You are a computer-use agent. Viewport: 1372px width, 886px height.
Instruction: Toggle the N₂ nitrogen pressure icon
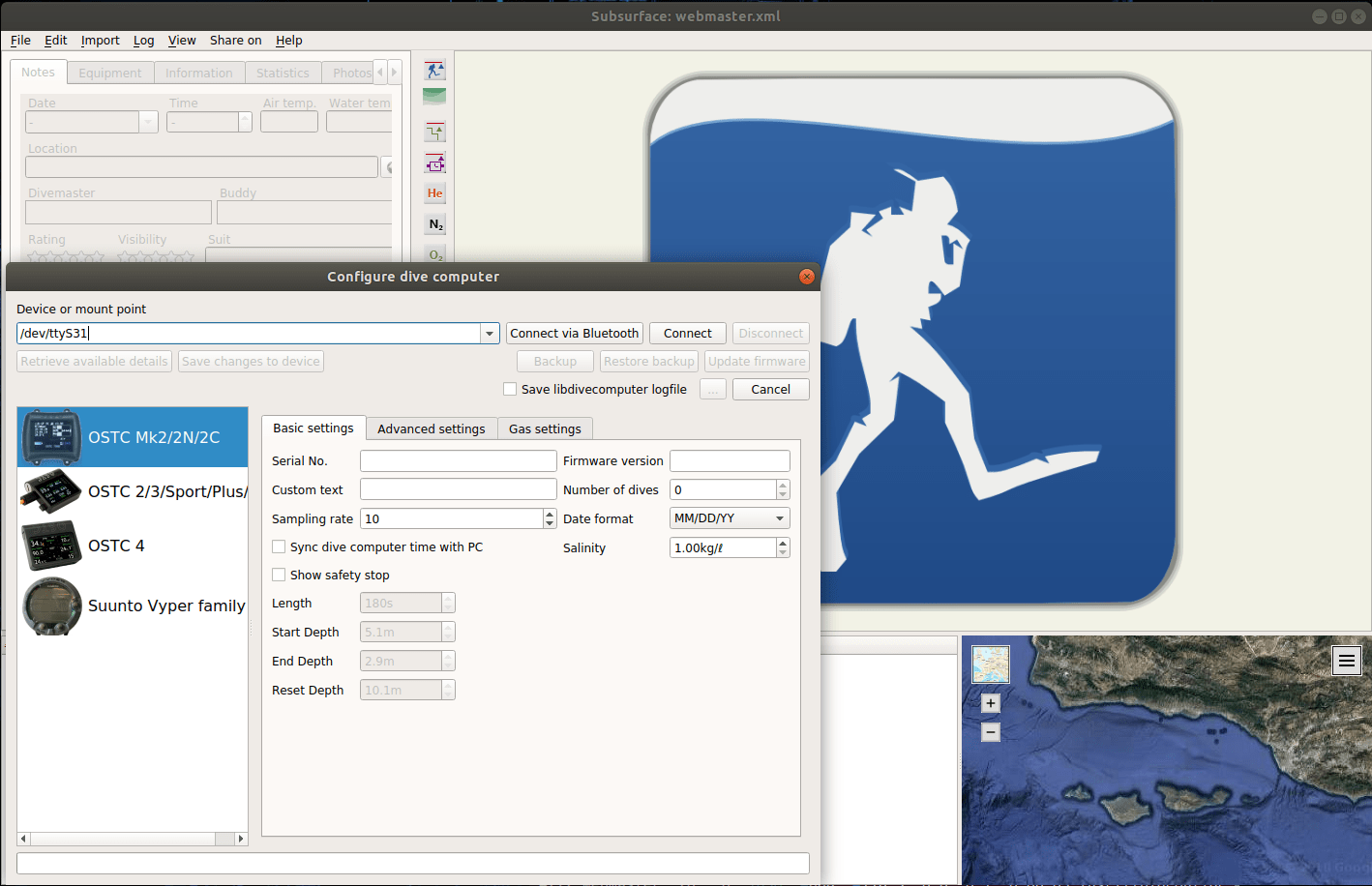pyautogui.click(x=435, y=224)
